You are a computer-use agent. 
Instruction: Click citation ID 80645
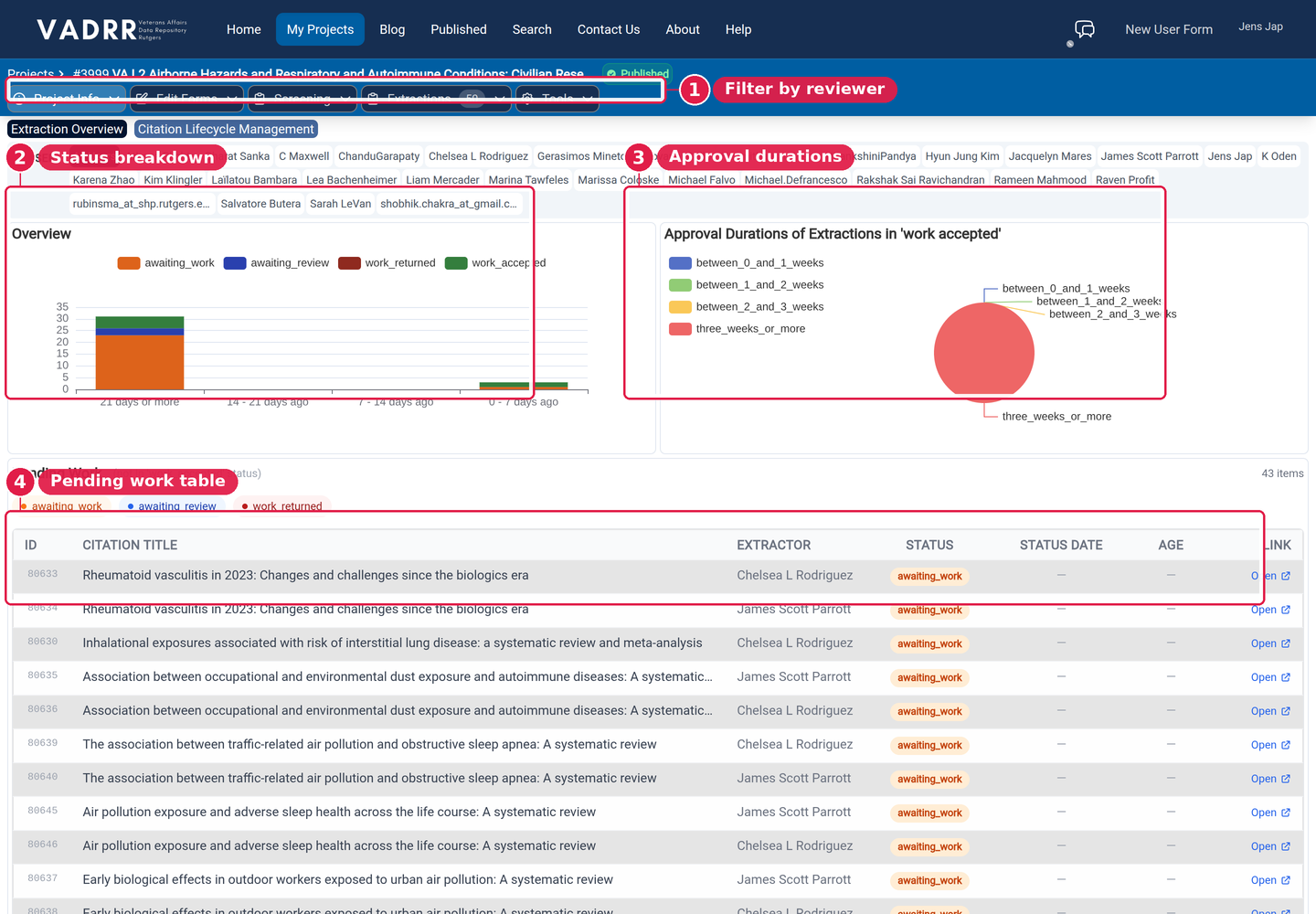(42, 811)
